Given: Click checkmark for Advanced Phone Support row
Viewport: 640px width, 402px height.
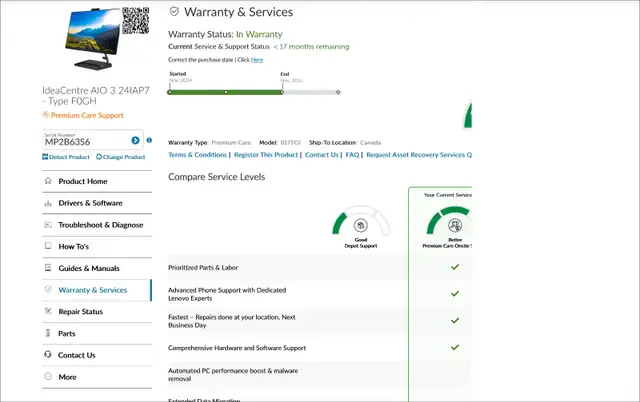Looking at the screenshot, I should click(455, 293).
